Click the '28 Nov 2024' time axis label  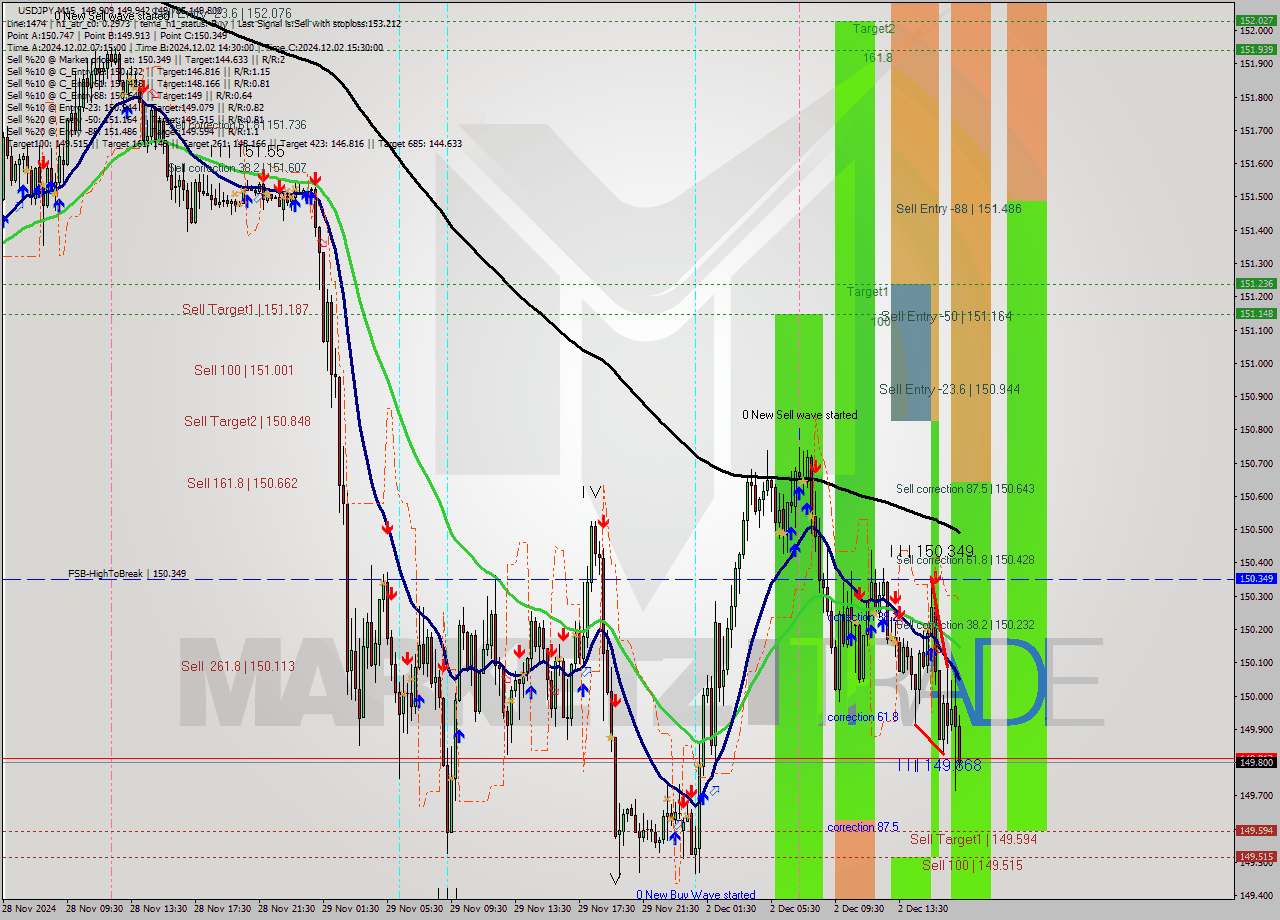(31, 910)
